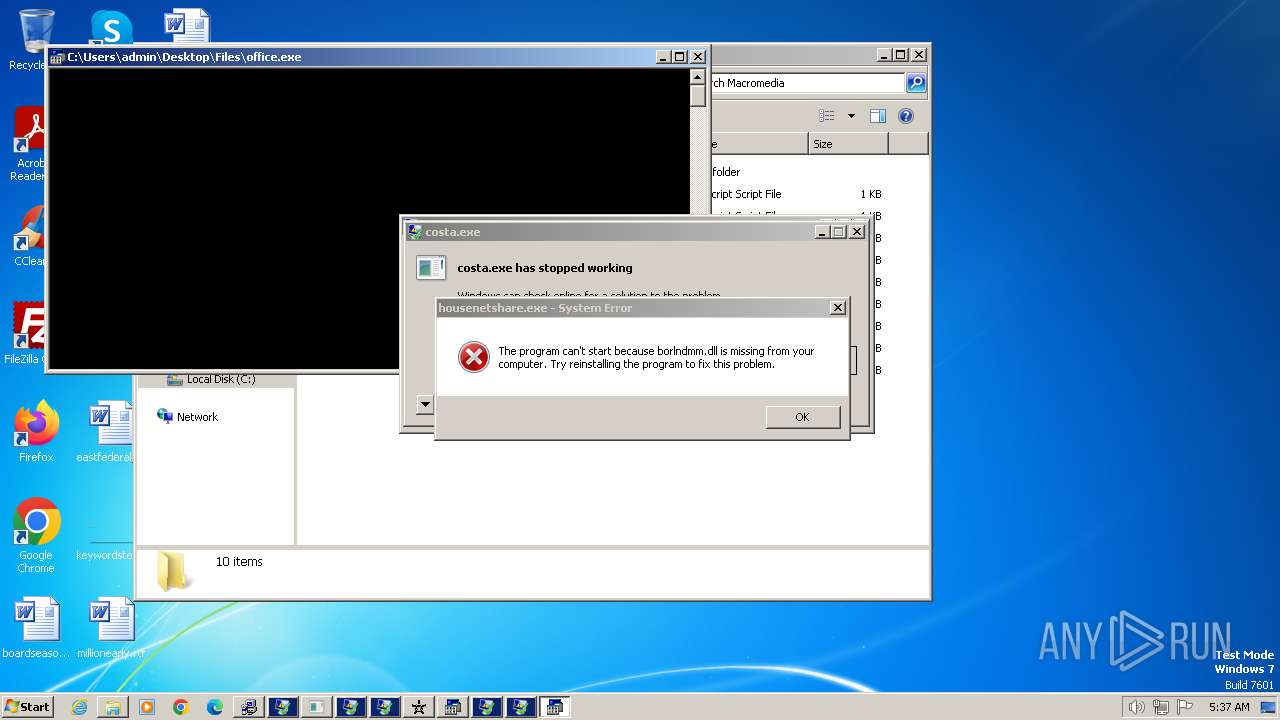Click the 5:37 AM clock in the tray
This screenshot has height=720, width=1280.
click(x=1229, y=707)
